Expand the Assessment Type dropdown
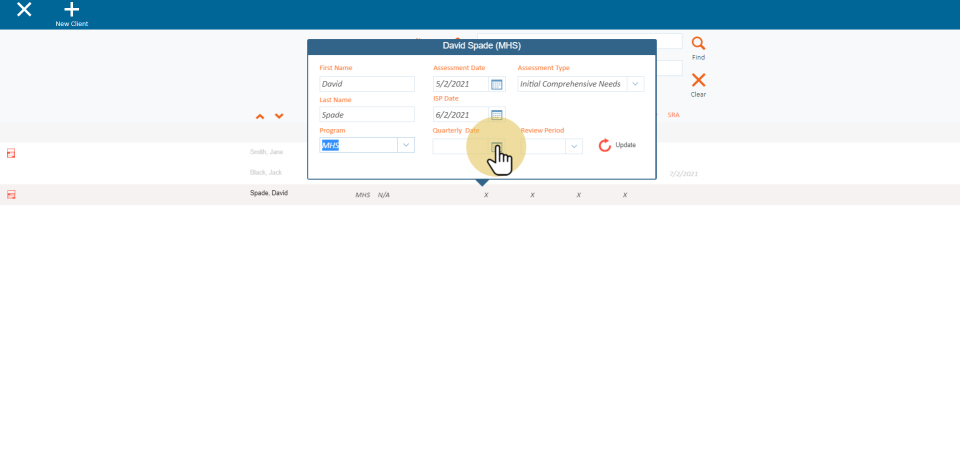This screenshot has height=470, width=960. tap(635, 84)
